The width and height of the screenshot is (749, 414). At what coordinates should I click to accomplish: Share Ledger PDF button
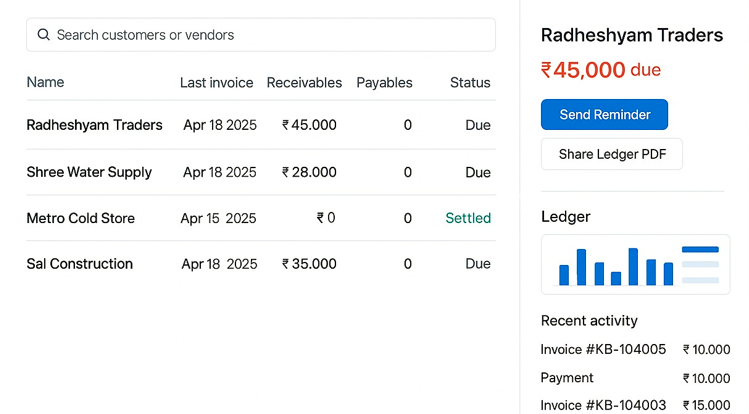coord(612,154)
